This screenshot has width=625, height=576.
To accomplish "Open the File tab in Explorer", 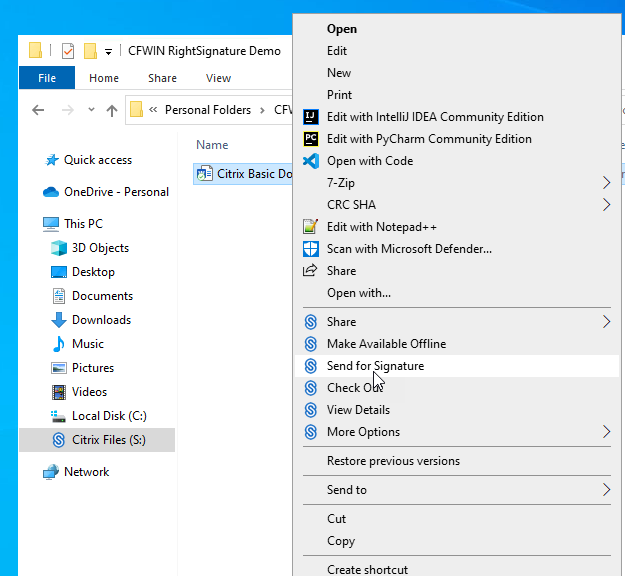I will [x=46, y=78].
